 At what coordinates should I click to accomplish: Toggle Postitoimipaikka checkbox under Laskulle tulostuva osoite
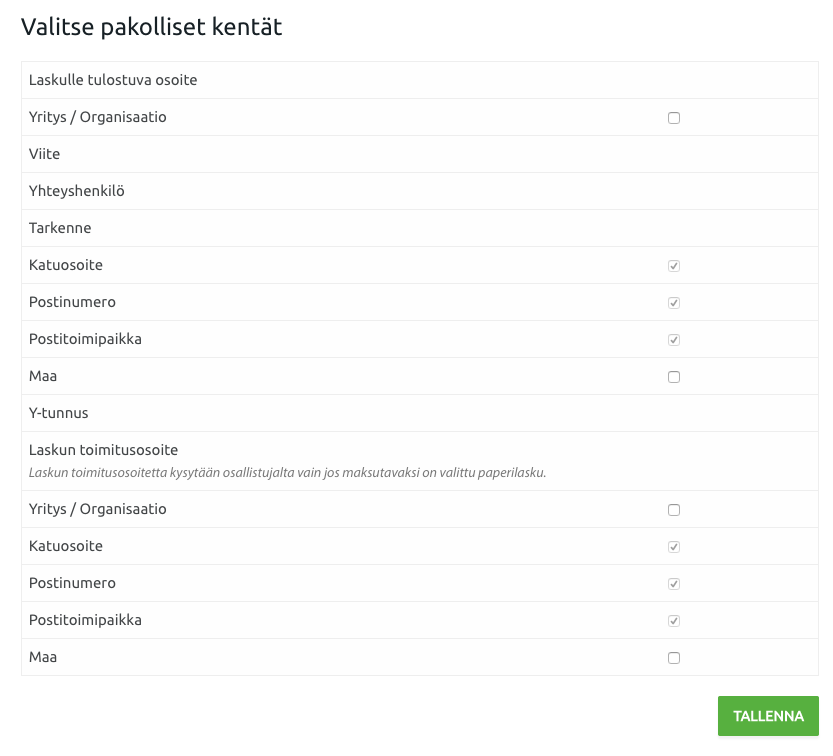coord(674,340)
